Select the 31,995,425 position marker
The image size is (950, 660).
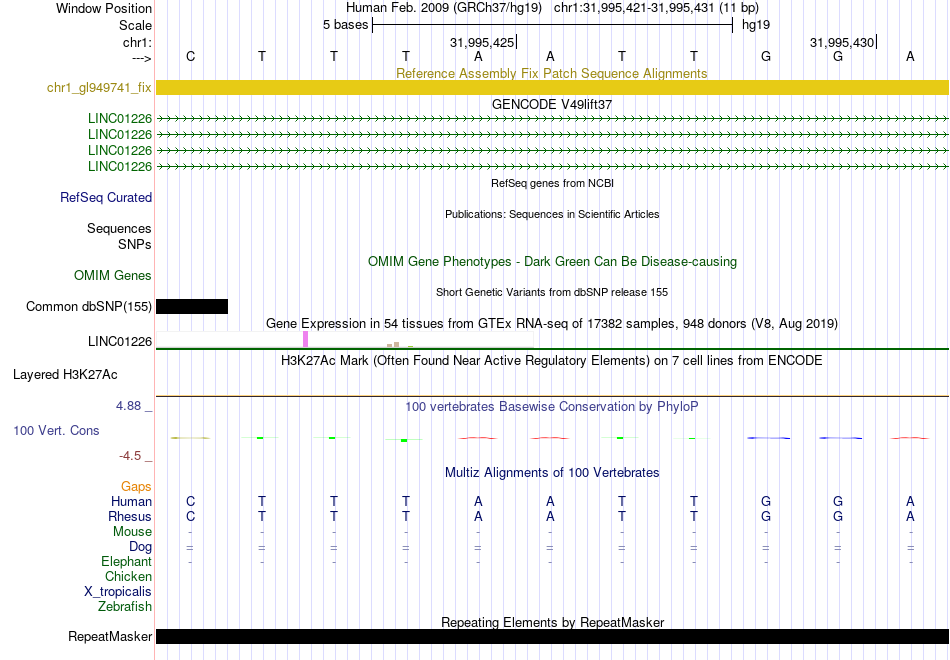[483, 42]
